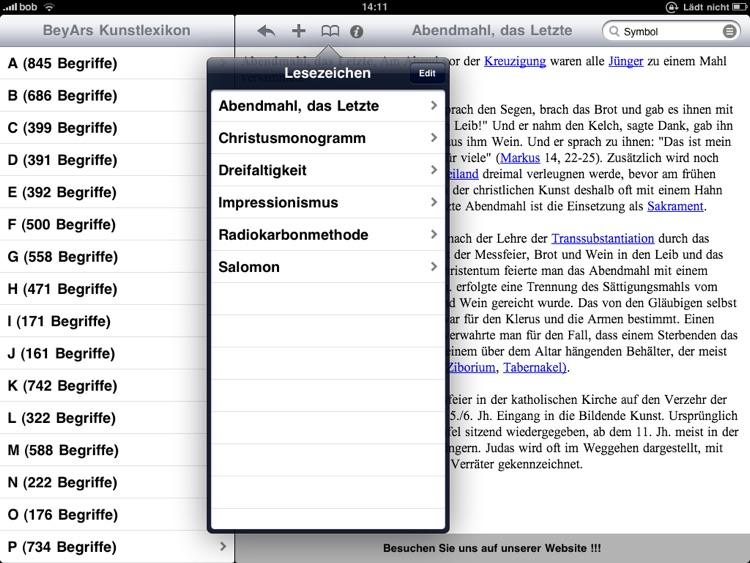Open bookmark Dreifaltigkeit
Viewport: 750px width, 563px height.
click(328, 170)
